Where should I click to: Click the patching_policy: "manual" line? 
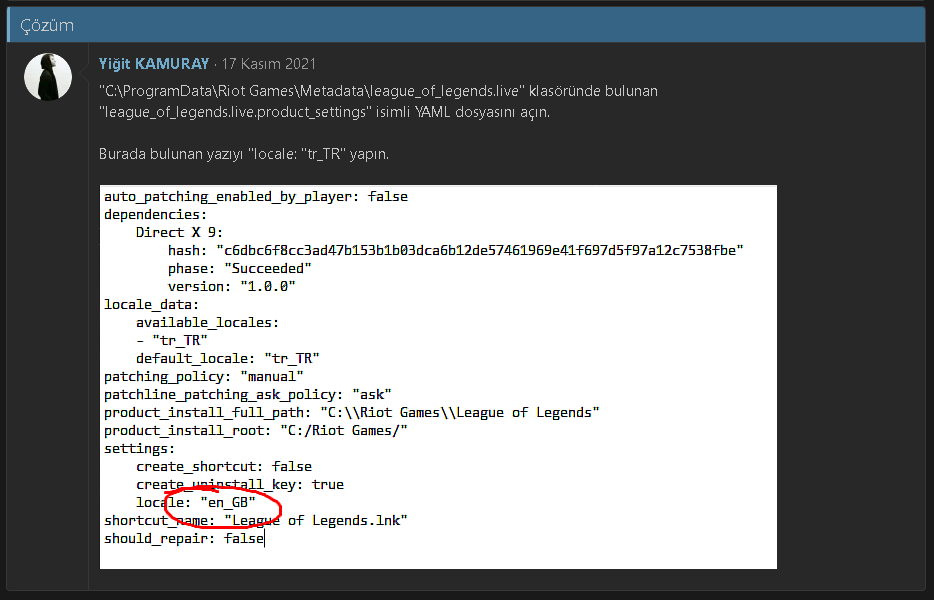point(204,377)
